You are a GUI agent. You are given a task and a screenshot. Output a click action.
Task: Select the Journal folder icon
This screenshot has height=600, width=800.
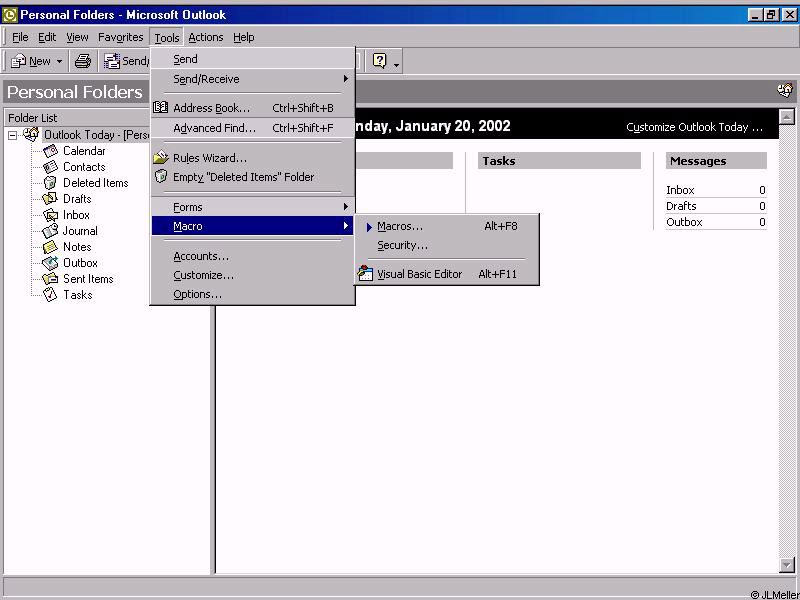tap(50, 231)
